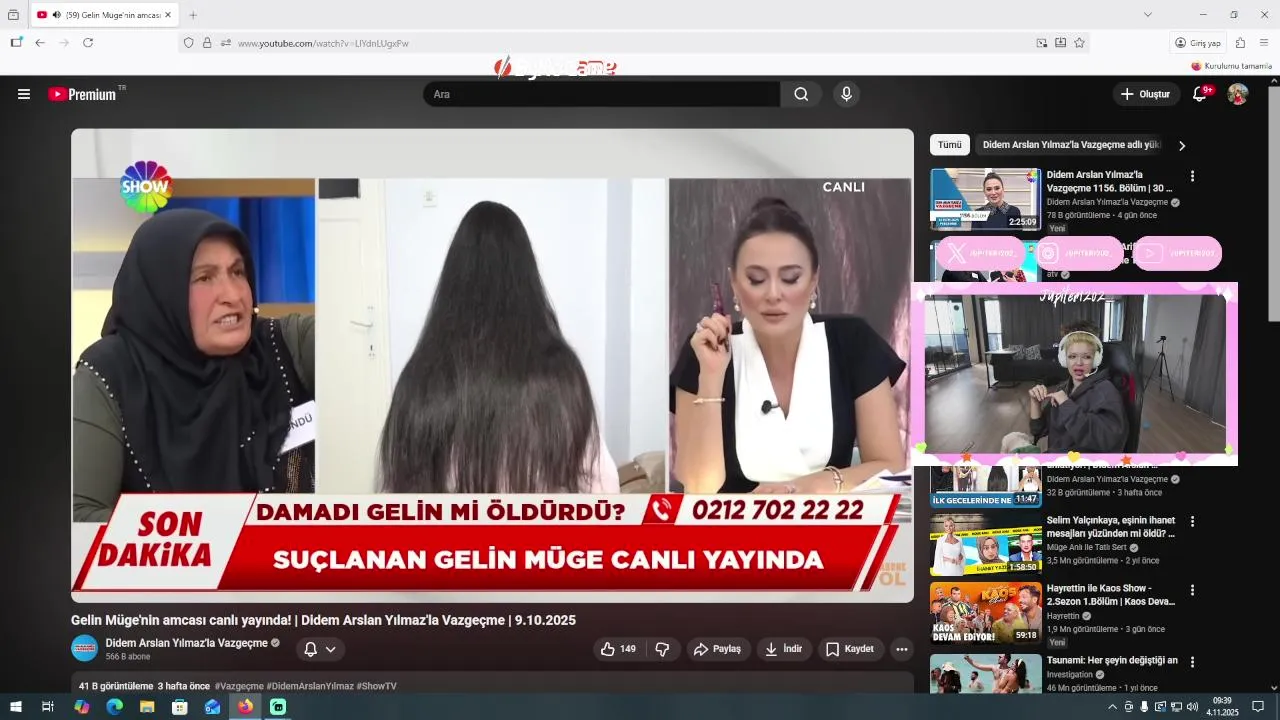The image size is (1280, 720).
Task: Reload the current YouTube page
Action: [88, 43]
